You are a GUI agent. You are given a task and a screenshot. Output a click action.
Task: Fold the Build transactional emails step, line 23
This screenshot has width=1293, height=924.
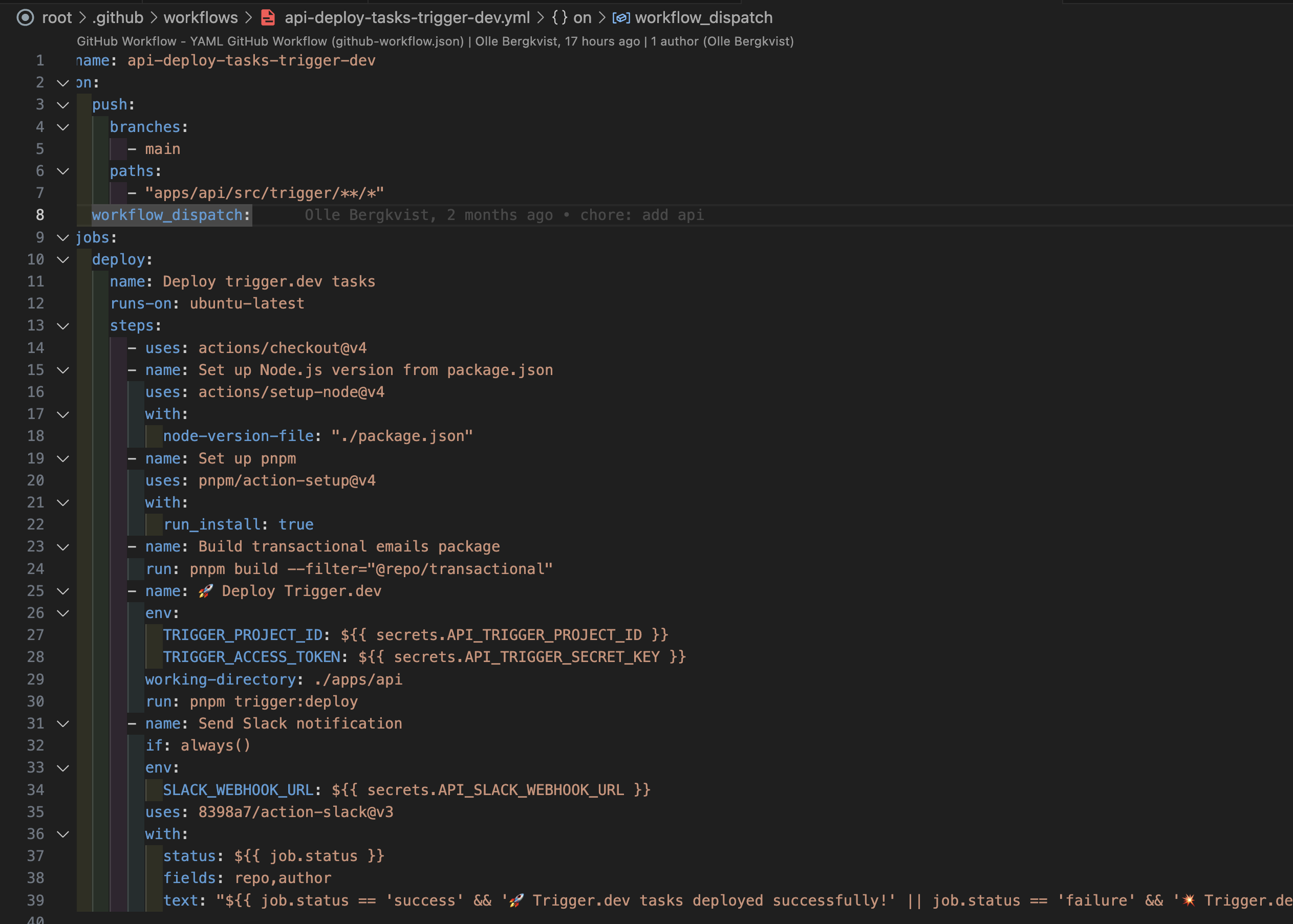click(x=63, y=547)
